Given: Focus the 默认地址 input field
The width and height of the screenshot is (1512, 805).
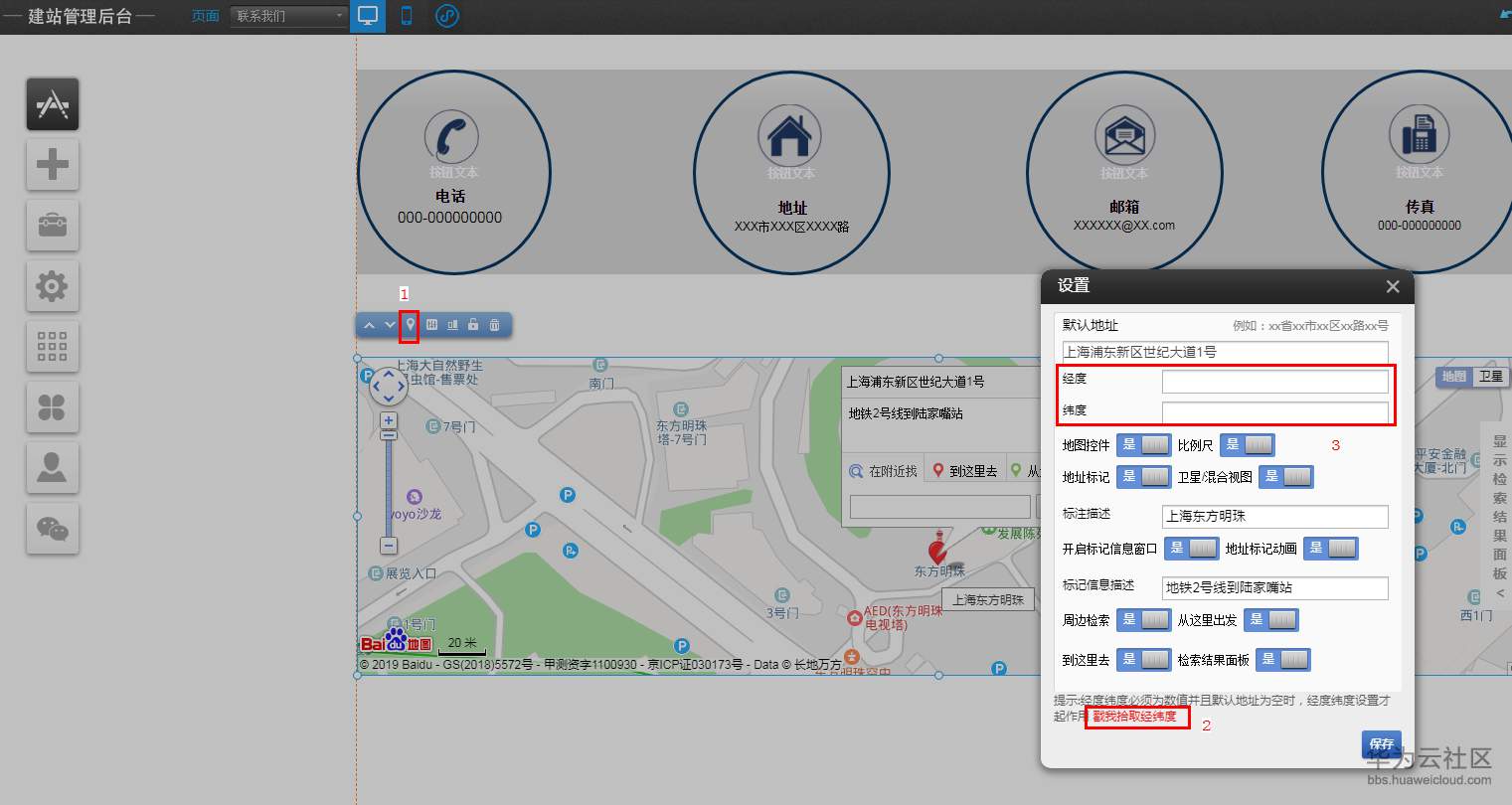Looking at the screenshot, I should tap(1225, 352).
